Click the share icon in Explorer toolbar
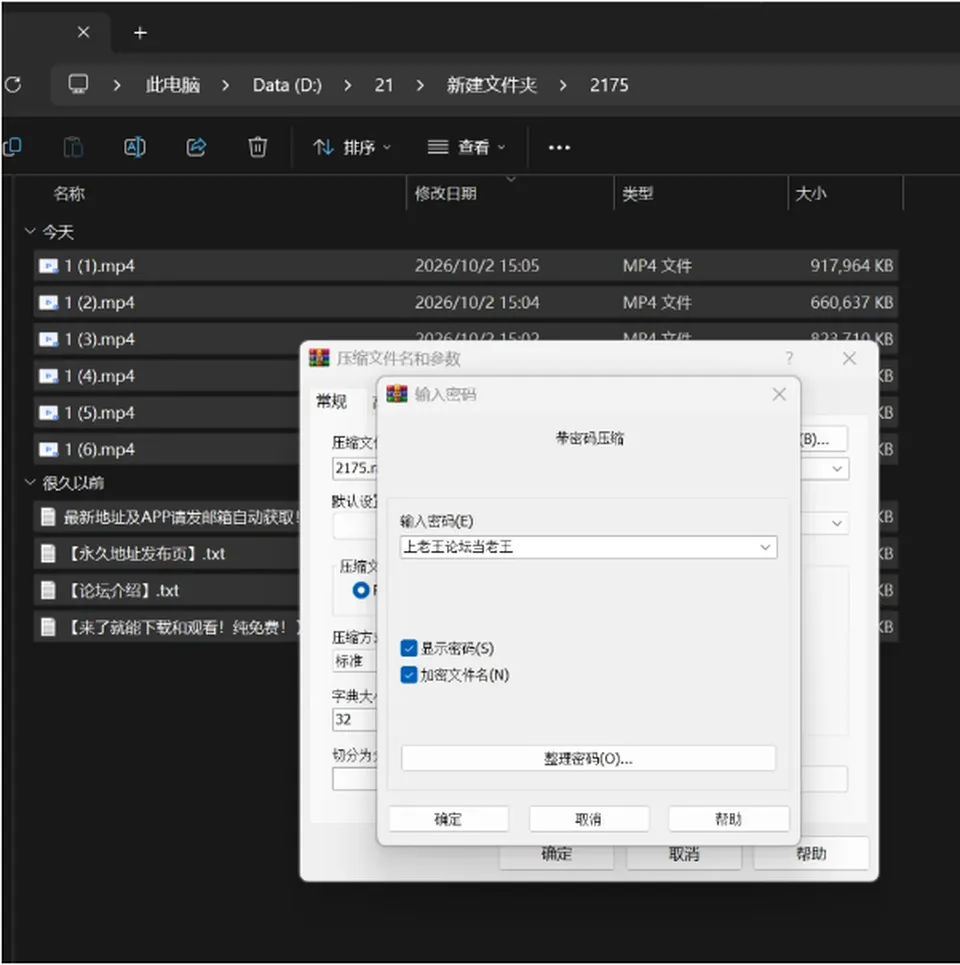This screenshot has height=965, width=960. 196,147
